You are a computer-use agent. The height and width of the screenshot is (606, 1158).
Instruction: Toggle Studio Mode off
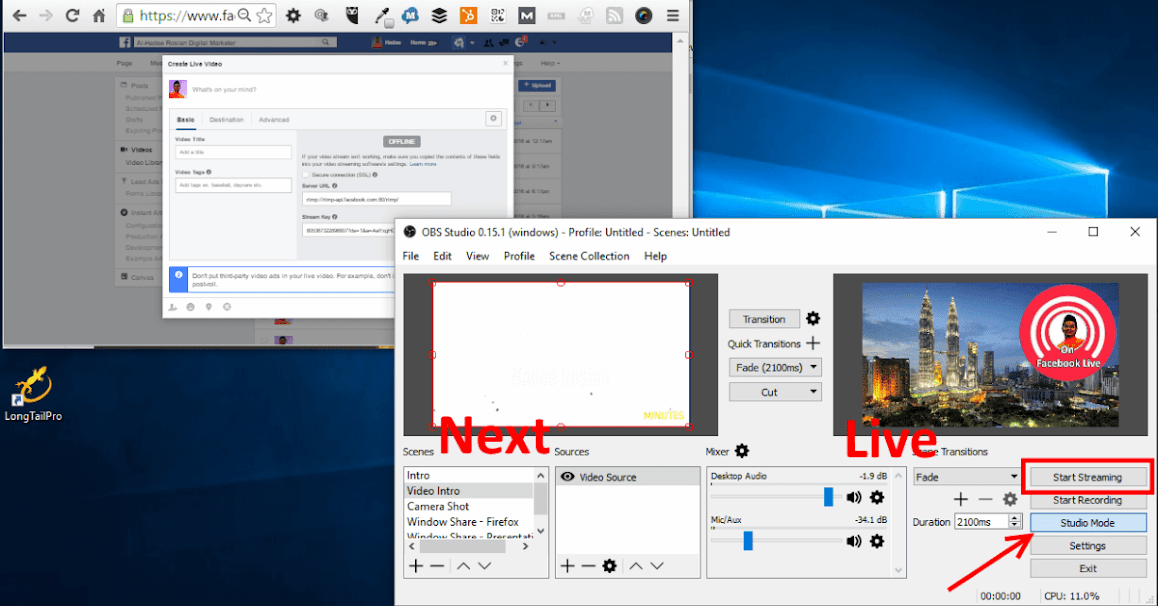(1088, 523)
